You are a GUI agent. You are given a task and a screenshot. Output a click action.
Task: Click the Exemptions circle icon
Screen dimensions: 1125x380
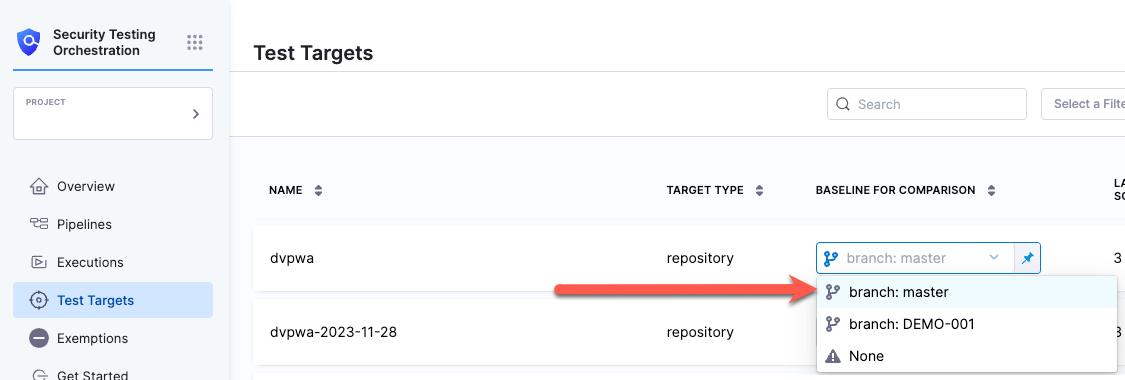pyautogui.click(x=39, y=338)
